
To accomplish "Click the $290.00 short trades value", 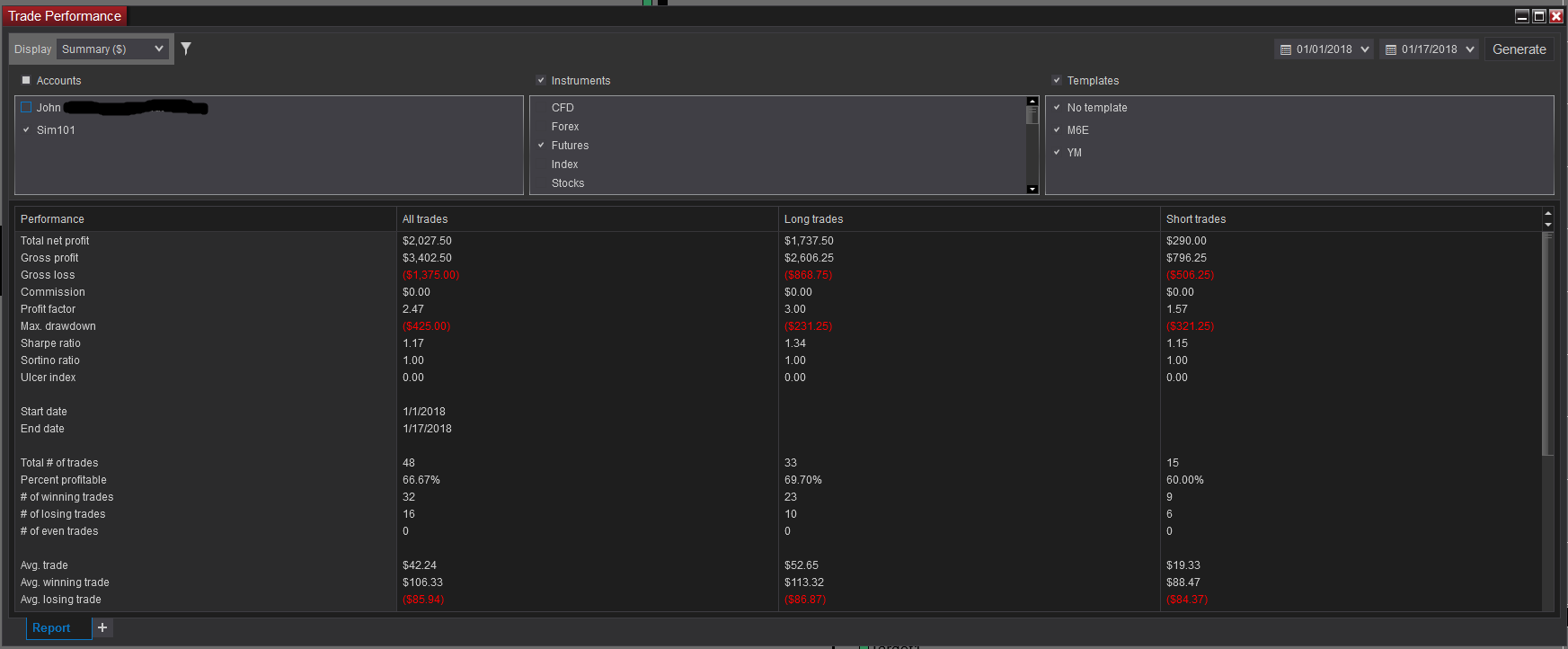I will [x=1186, y=241].
